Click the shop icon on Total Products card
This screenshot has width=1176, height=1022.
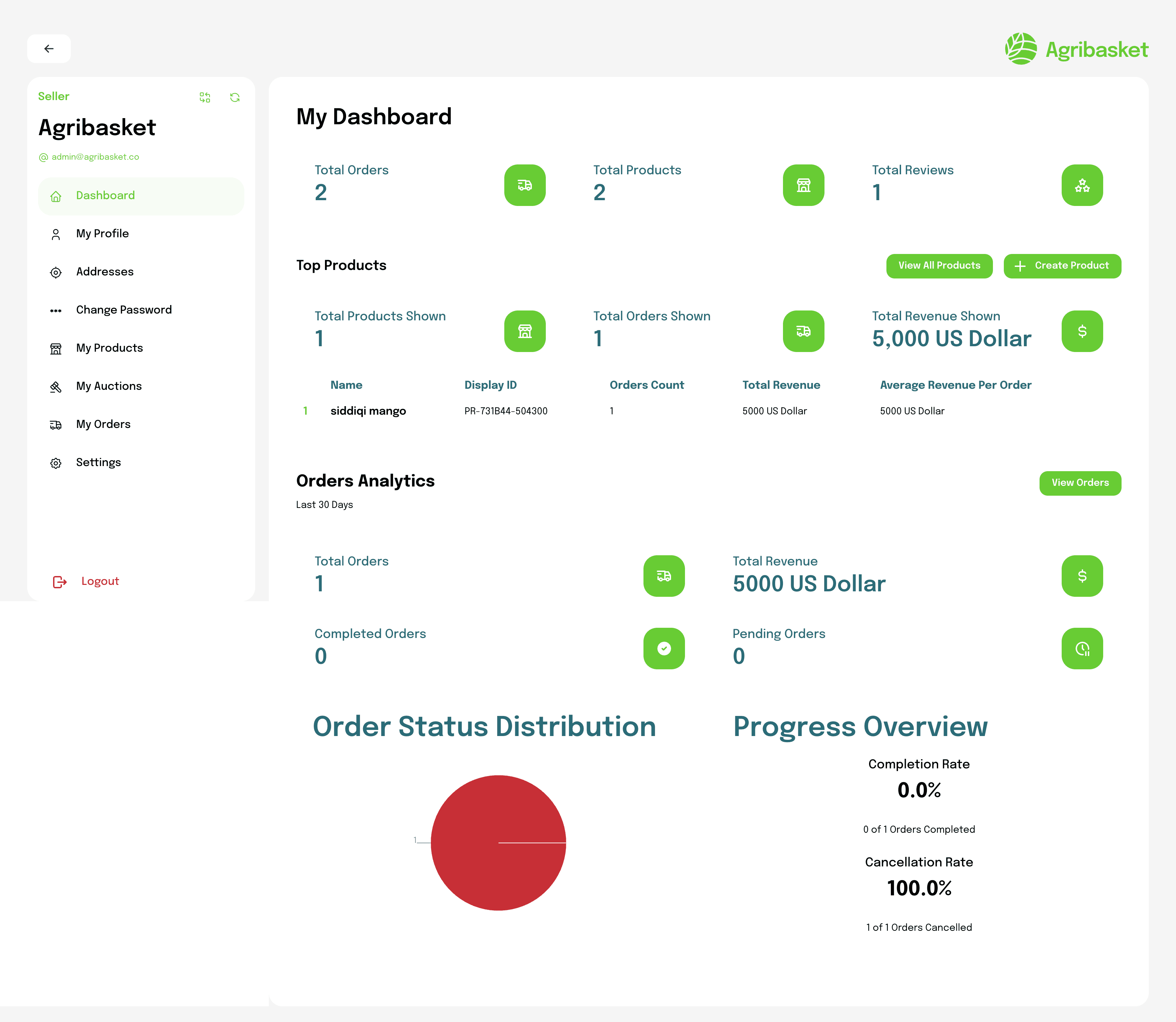[x=803, y=185]
